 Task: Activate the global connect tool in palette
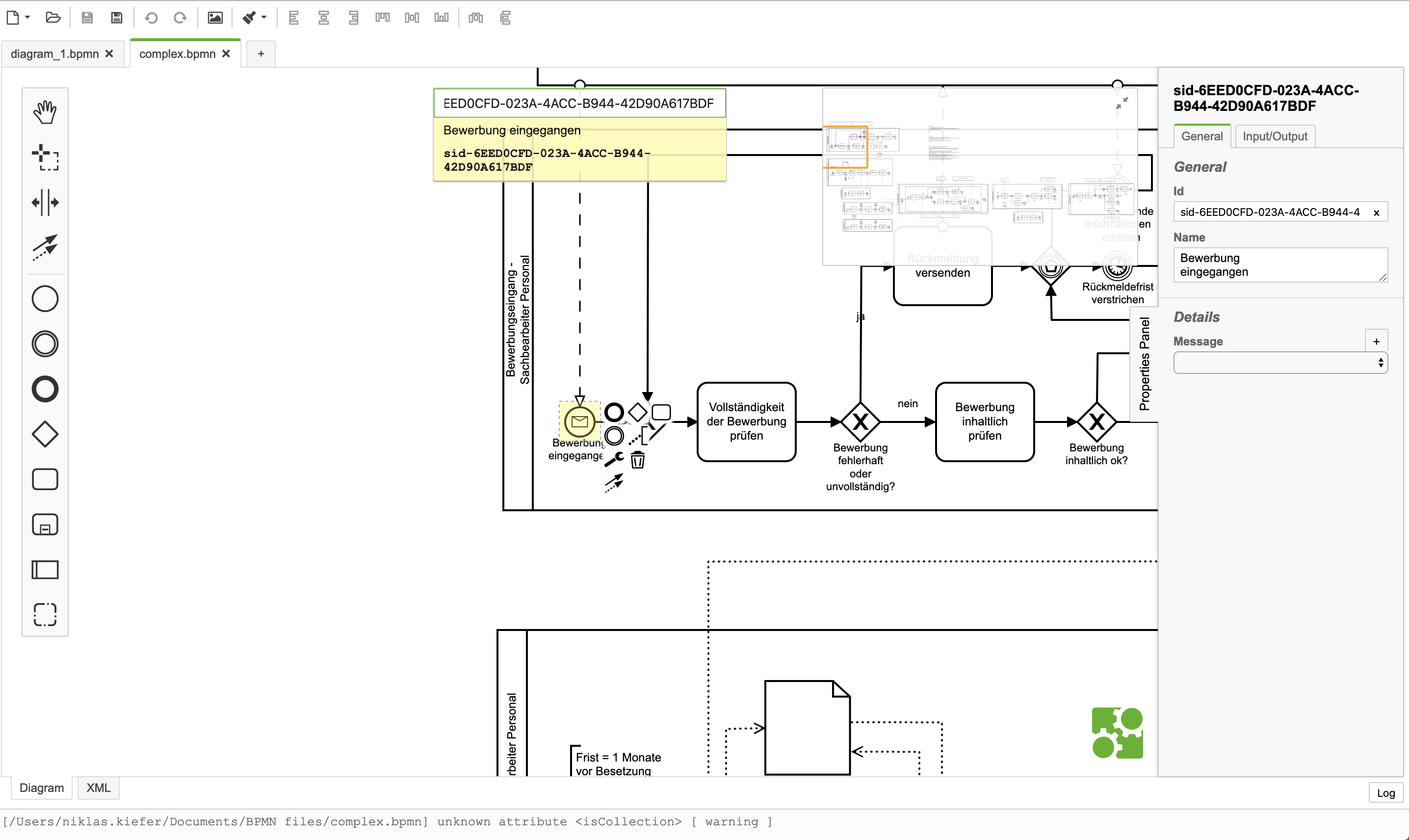tap(45, 247)
